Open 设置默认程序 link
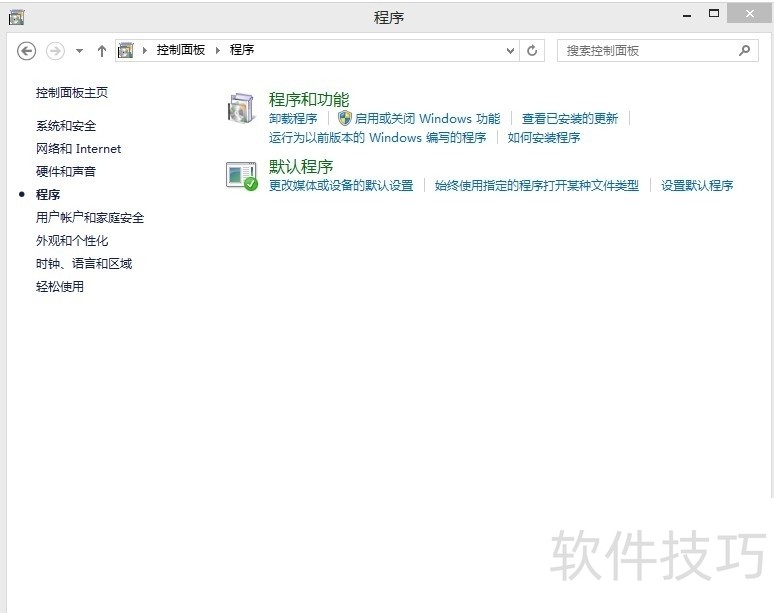774x613 pixels. pyautogui.click(x=697, y=186)
